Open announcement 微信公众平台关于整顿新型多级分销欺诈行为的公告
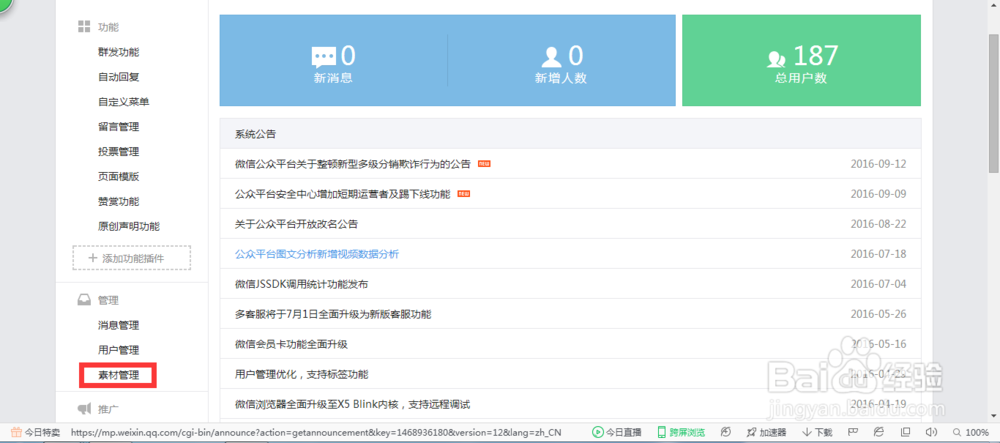The height and width of the screenshot is (443, 1000). click(x=353, y=164)
